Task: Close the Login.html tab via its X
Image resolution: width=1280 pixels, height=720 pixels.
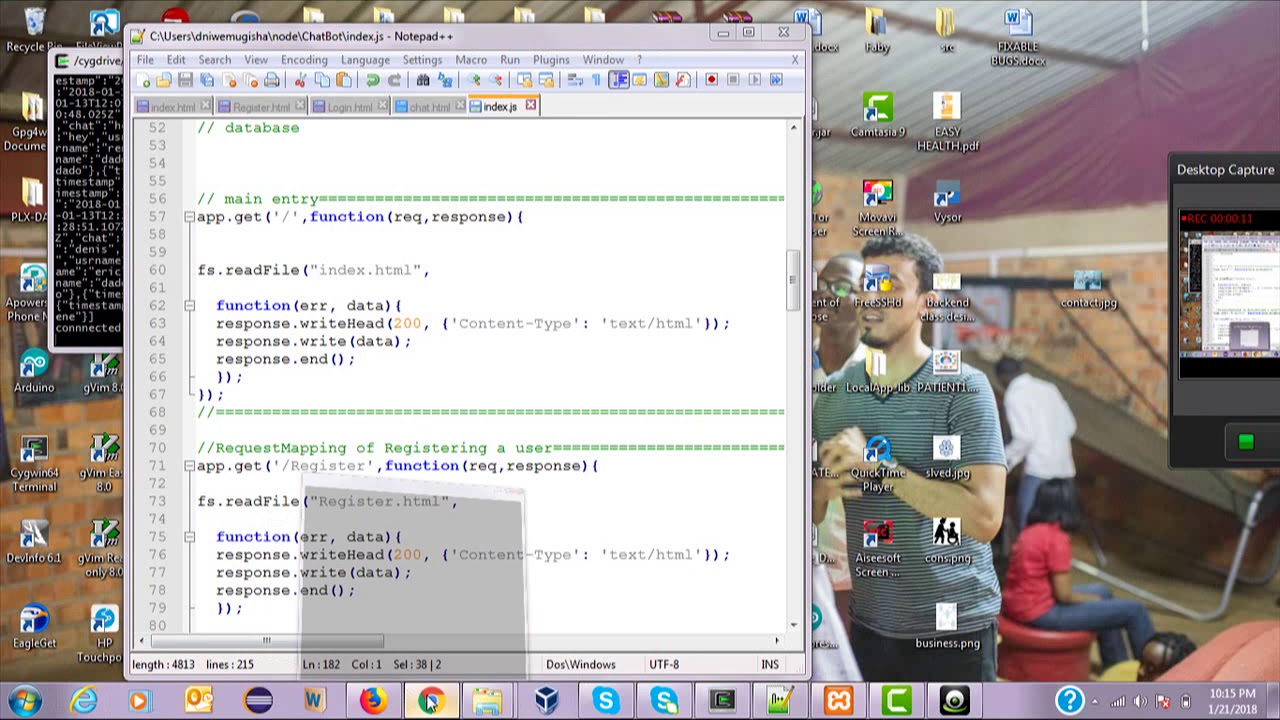Action: coord(382,105)
